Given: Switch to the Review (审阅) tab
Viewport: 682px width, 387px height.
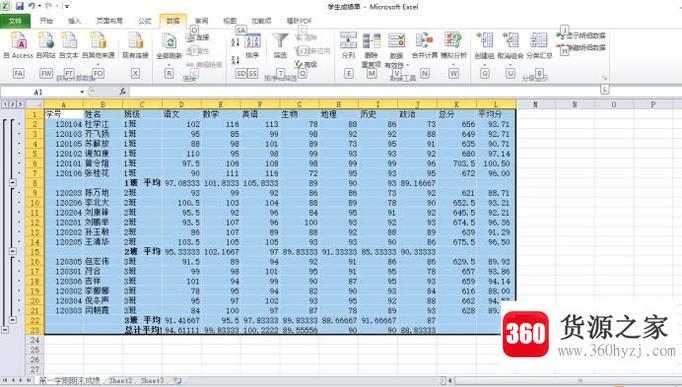Looking at the screenshot, I should [201, 20].
